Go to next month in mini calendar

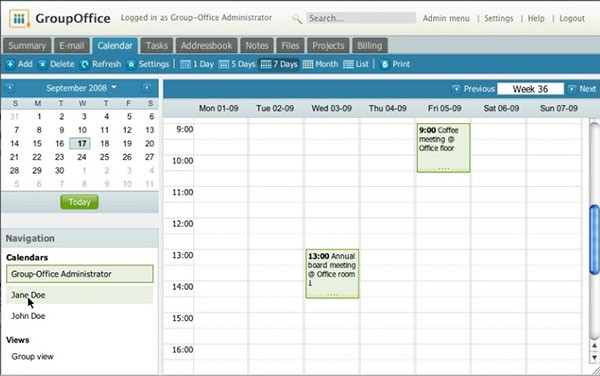point(147,88)
